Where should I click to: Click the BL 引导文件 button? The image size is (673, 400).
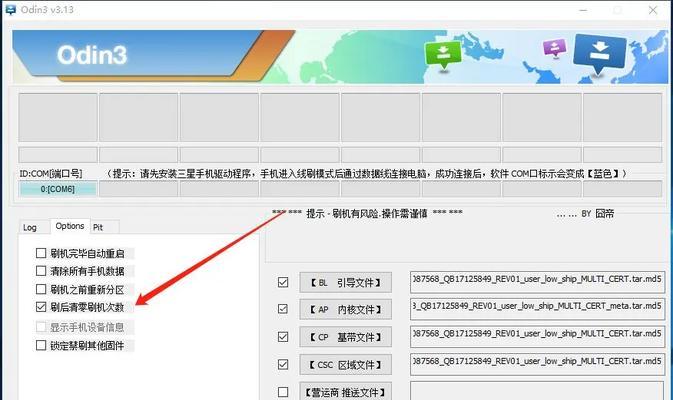click(x=346, y=282)
